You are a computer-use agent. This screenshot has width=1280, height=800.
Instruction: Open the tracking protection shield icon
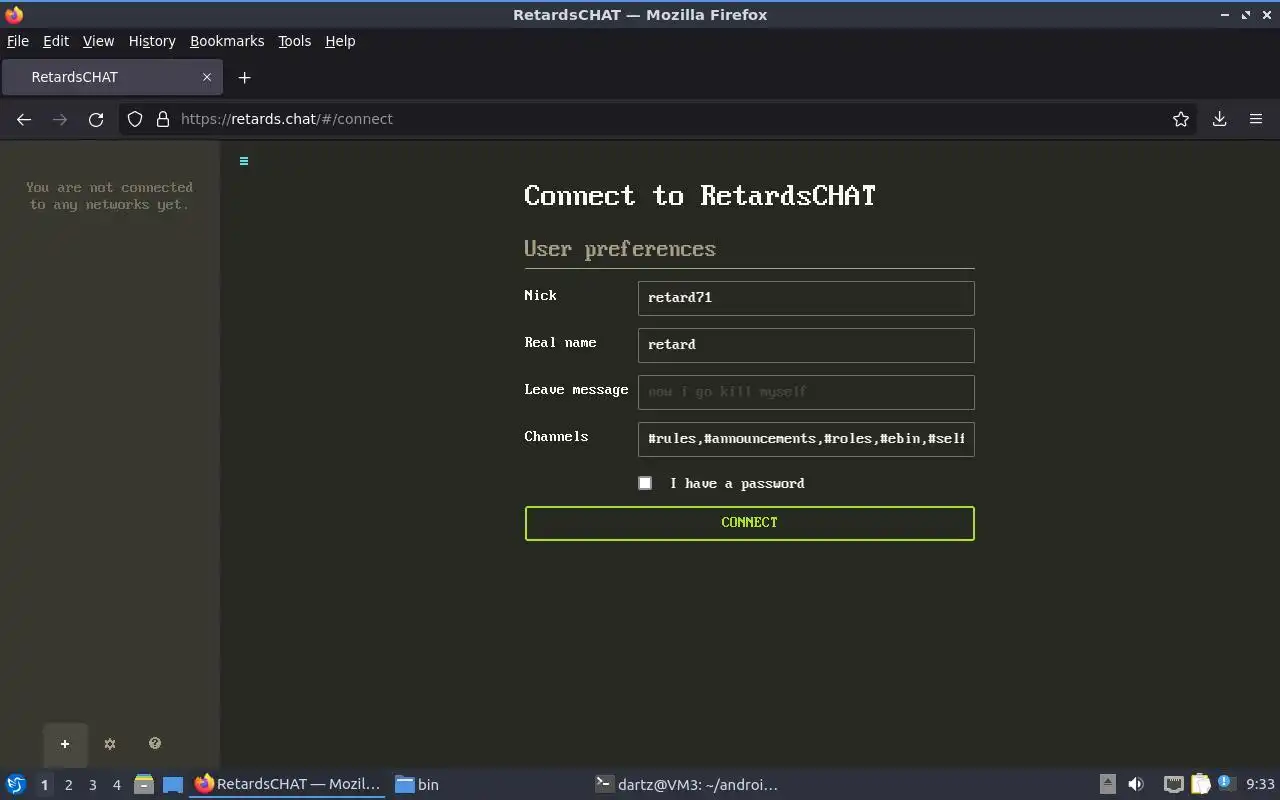pos(135,119)
